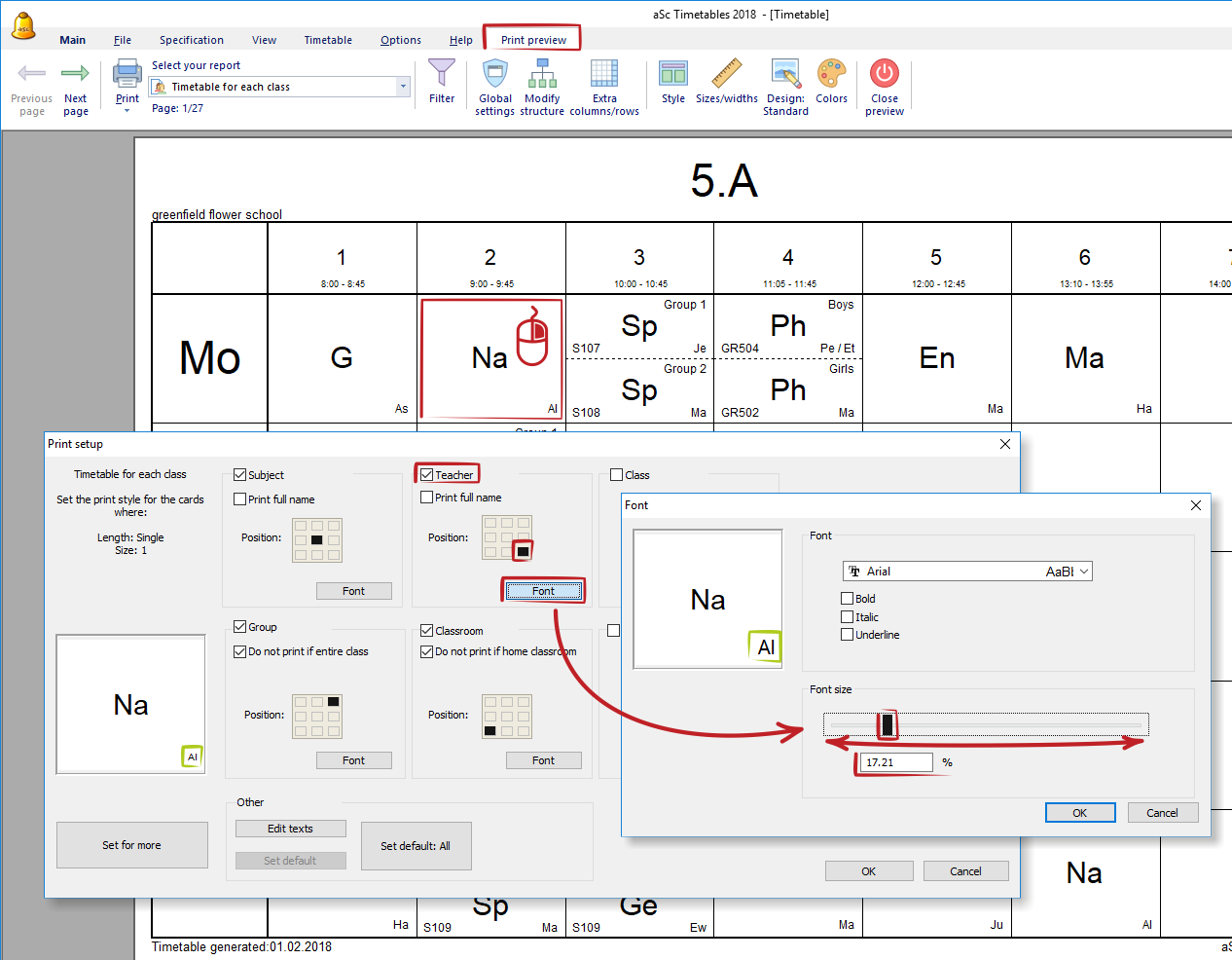Screen dimensions: 1232x960
Task: Expand the Print button dropdown arrow
Action: pos(127,111)
